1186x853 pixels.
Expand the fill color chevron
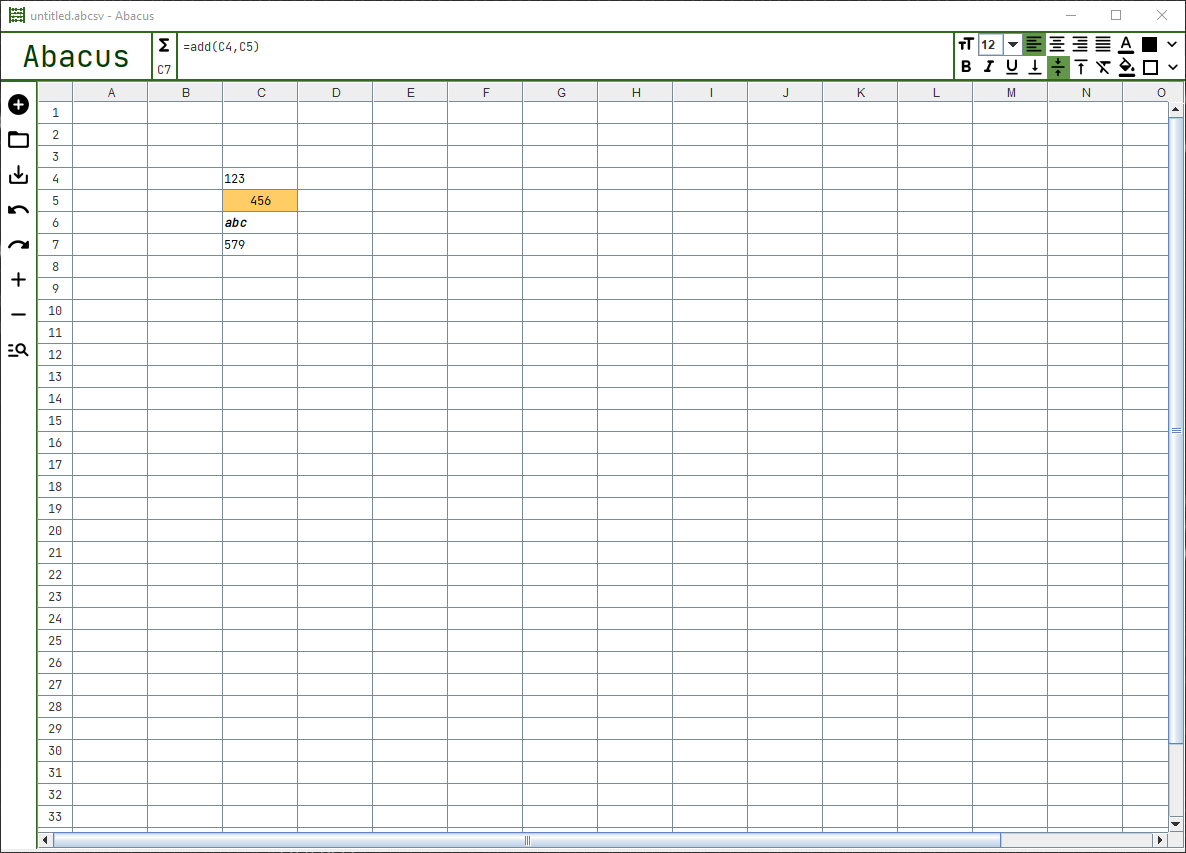pyautogui.click(x=1172, y=67)
